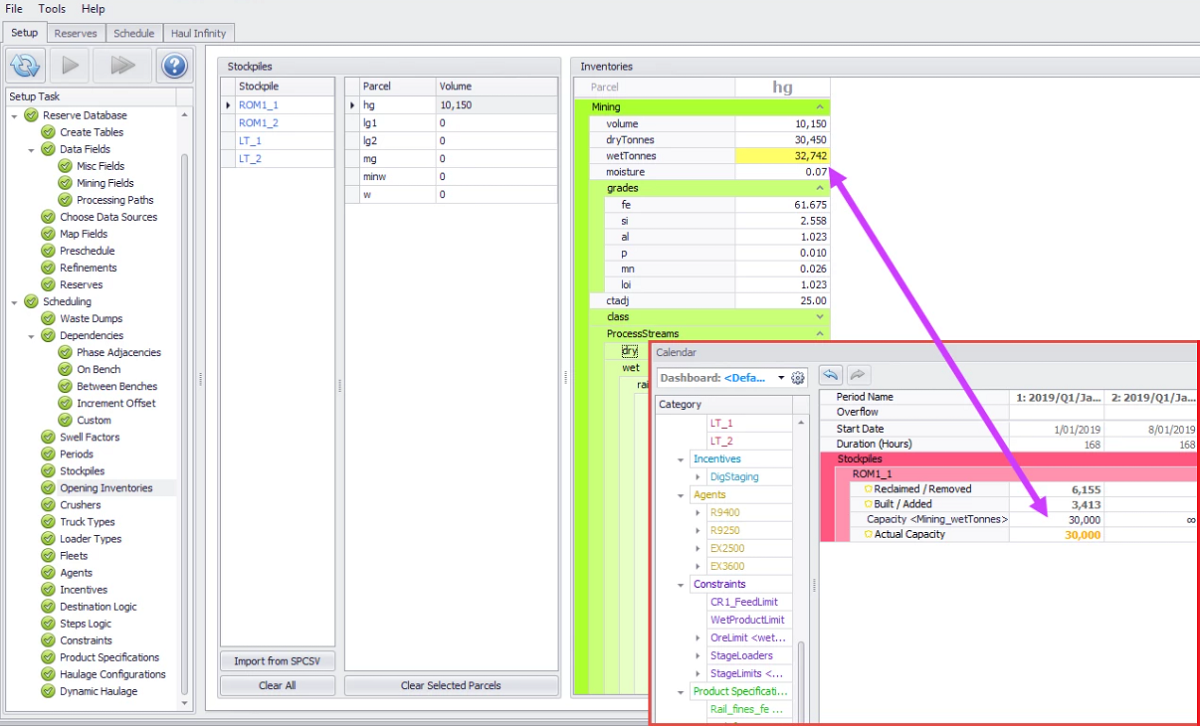Click the Clear Selected Parcels button
Screen dimensions: 1200x726
click(x=451, y=685)
